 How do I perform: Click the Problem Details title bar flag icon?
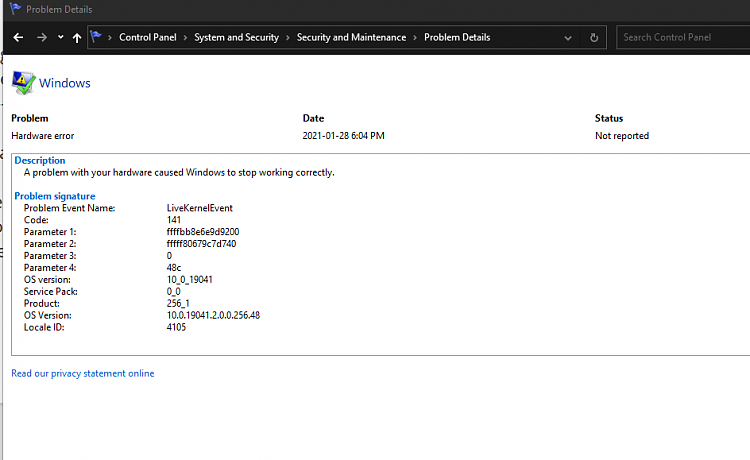[15, 9]
